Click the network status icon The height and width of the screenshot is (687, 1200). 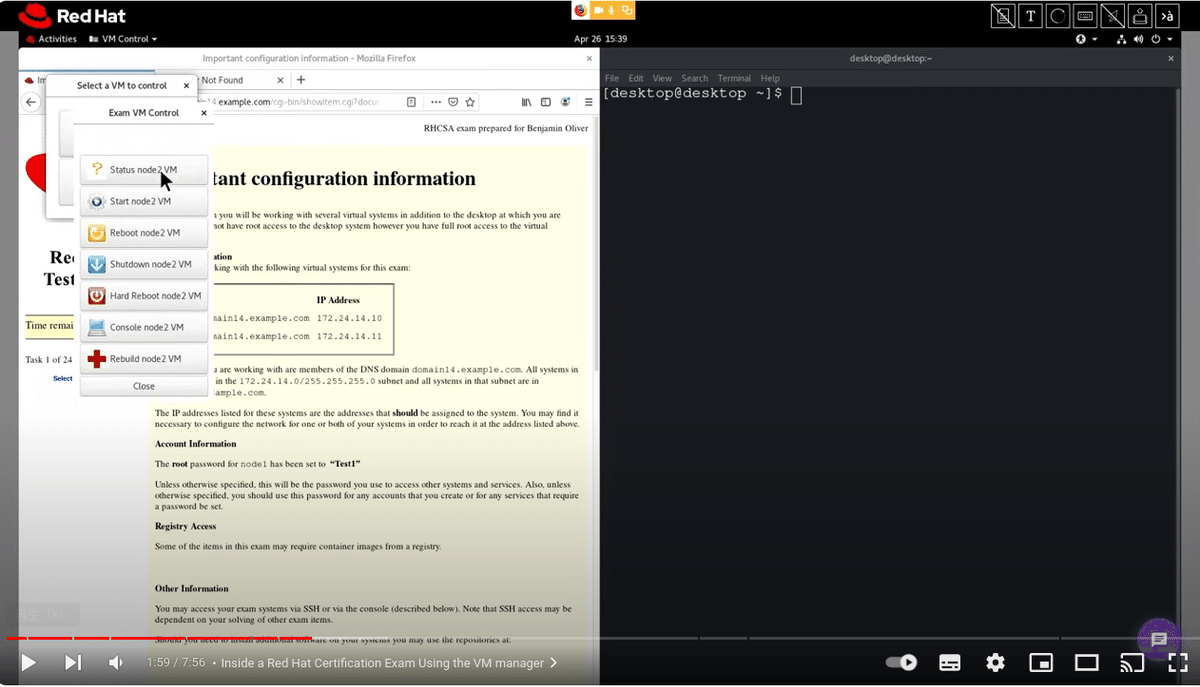pos(1122,39)
